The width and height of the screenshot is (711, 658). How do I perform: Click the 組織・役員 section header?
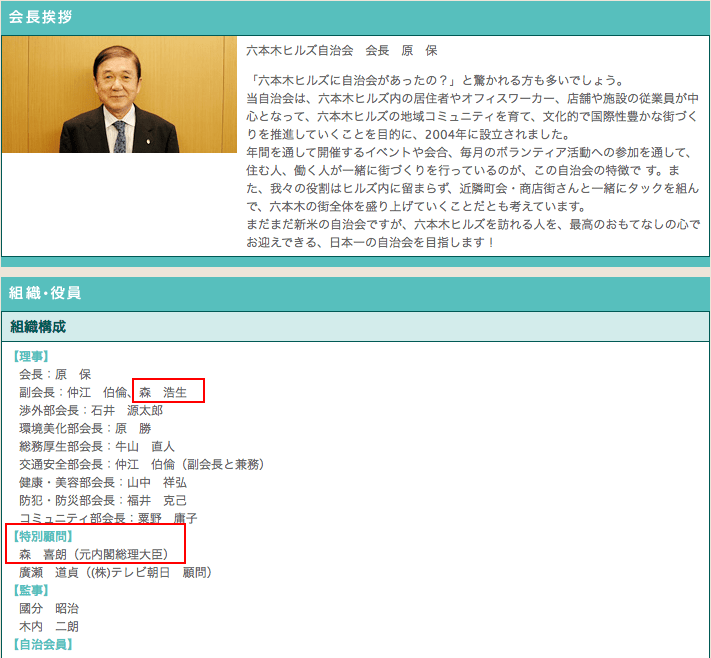(x=45, y=293)
